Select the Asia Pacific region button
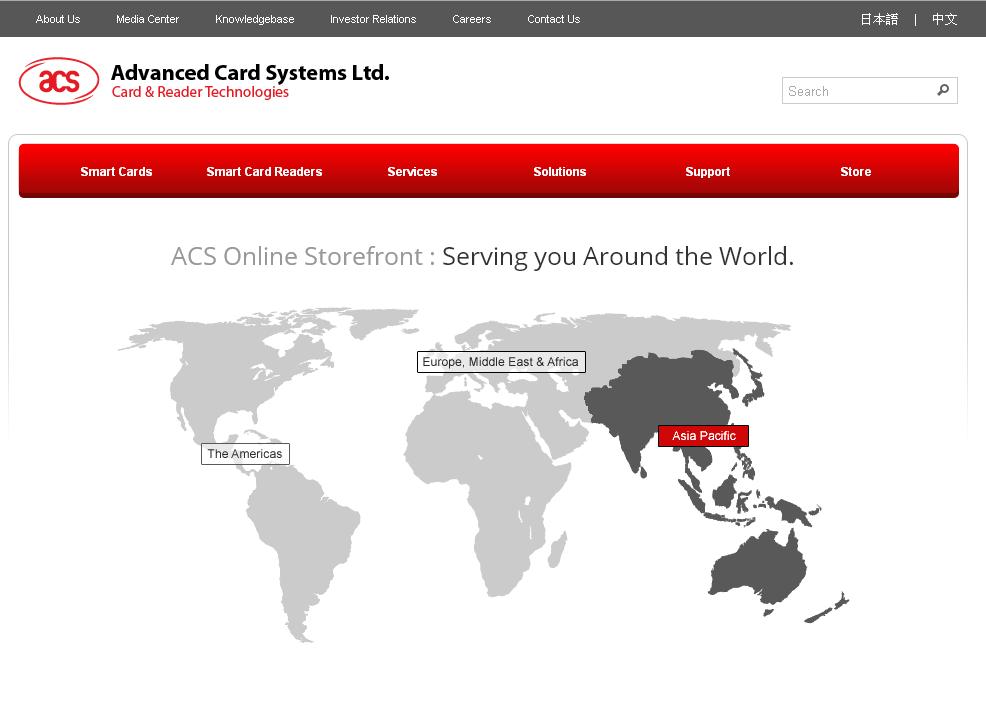 [703, 436]
